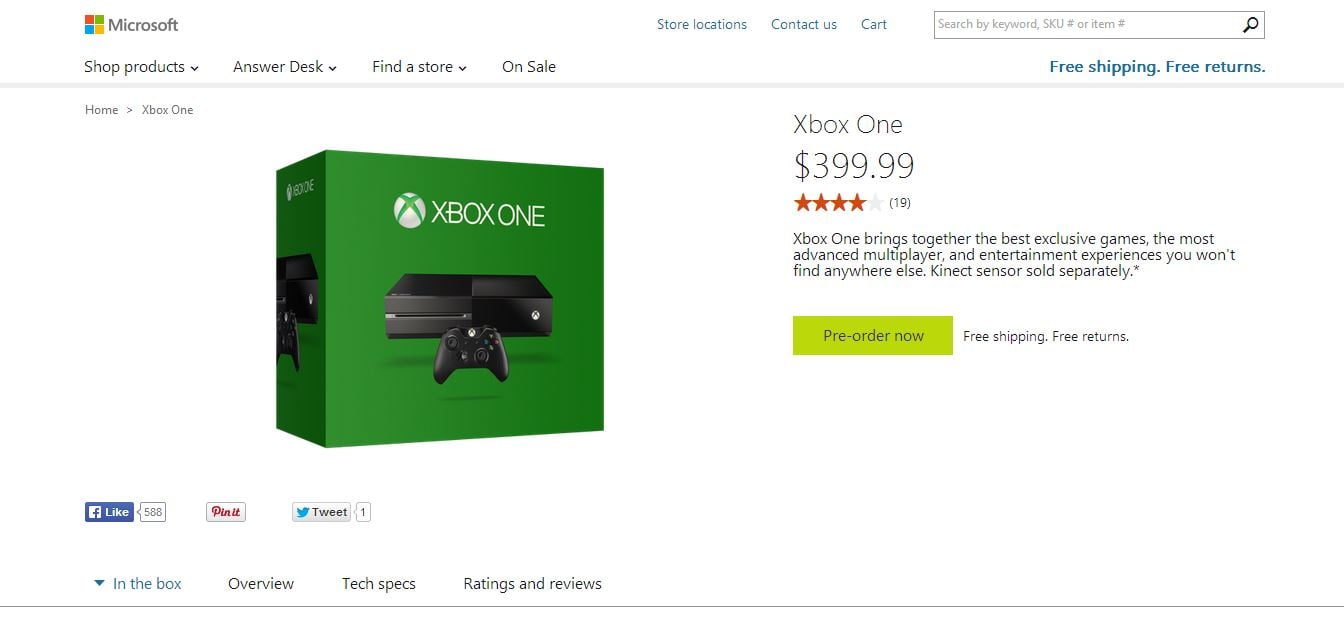The width and height of the screenshot is (1344, 626).
Task: Click the Twitter Tweet button
Action: [x=321, y=512]
